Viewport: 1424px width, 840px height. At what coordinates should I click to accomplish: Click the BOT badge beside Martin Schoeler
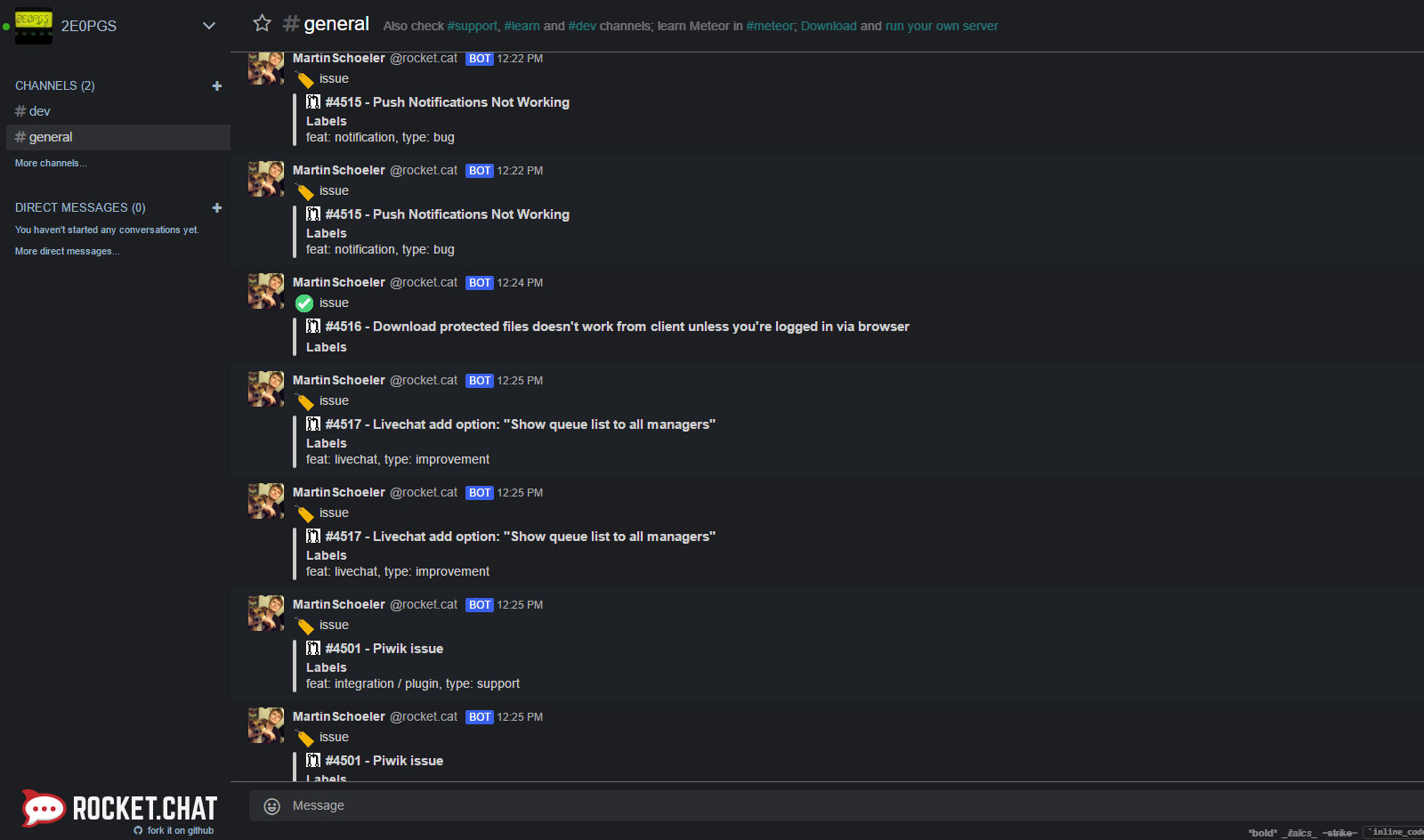[480, 58]
